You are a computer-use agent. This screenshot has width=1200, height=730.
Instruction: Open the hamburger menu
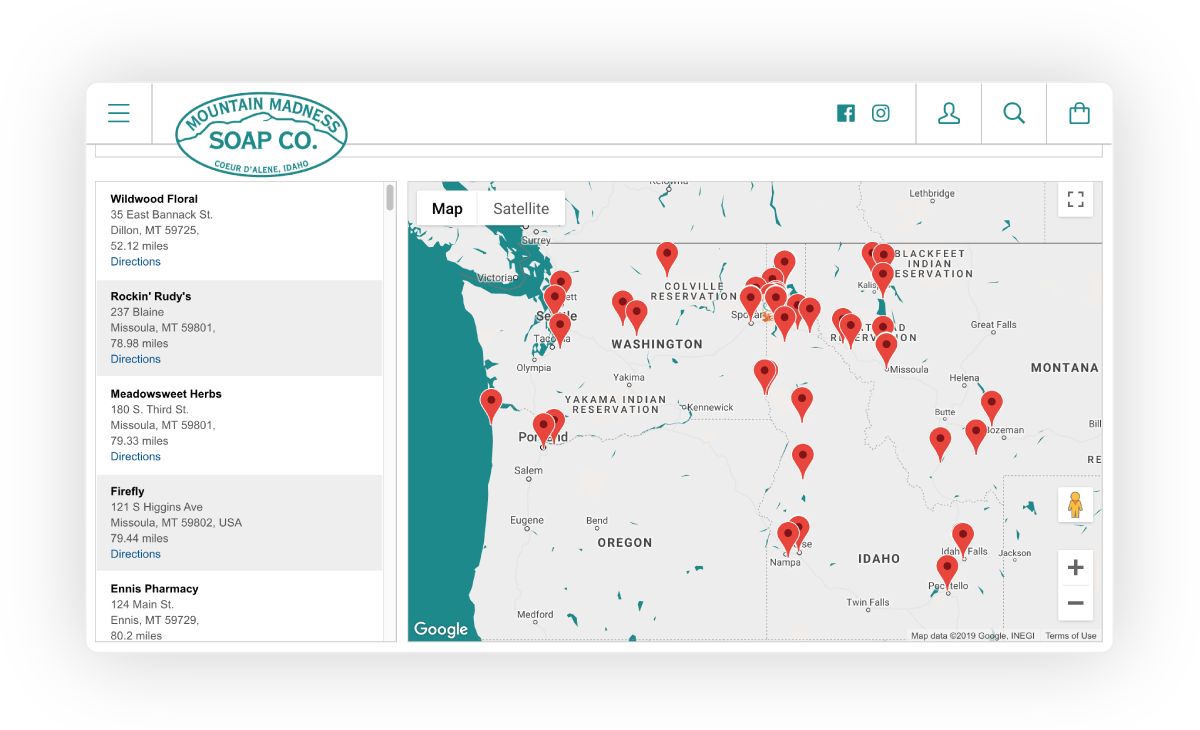[119, 113]
